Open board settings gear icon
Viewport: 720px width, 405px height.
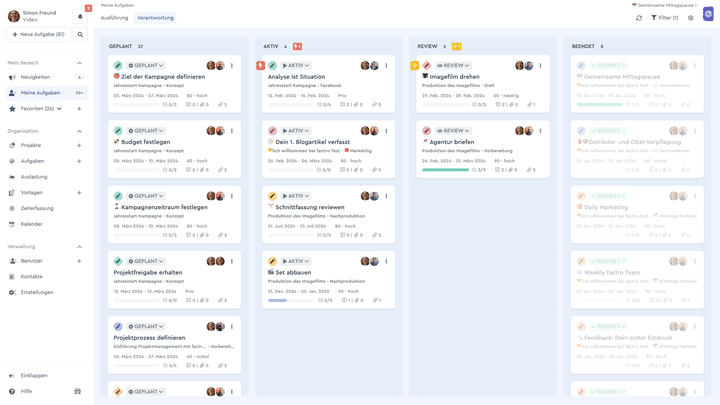[x=691, y=18]
